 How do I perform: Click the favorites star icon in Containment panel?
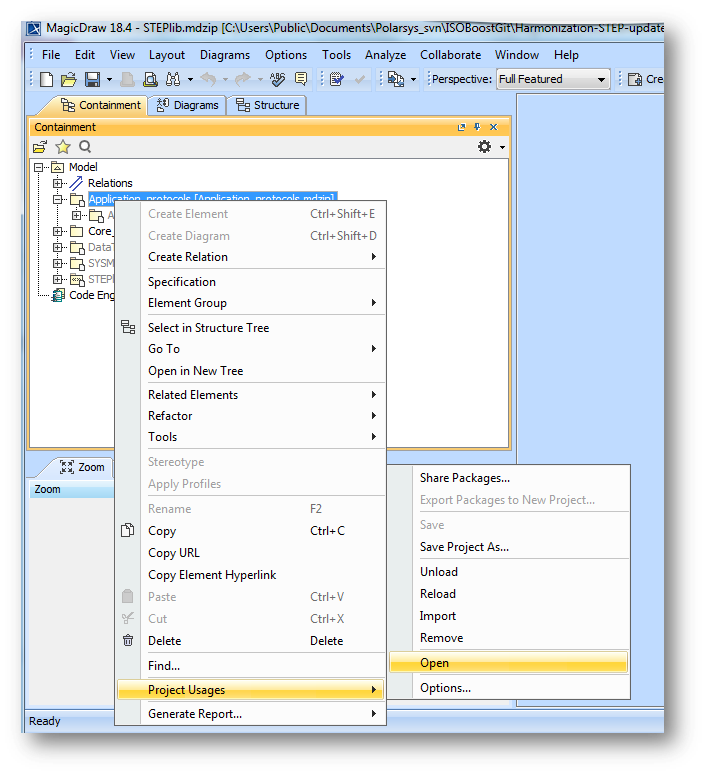(63, 147)
